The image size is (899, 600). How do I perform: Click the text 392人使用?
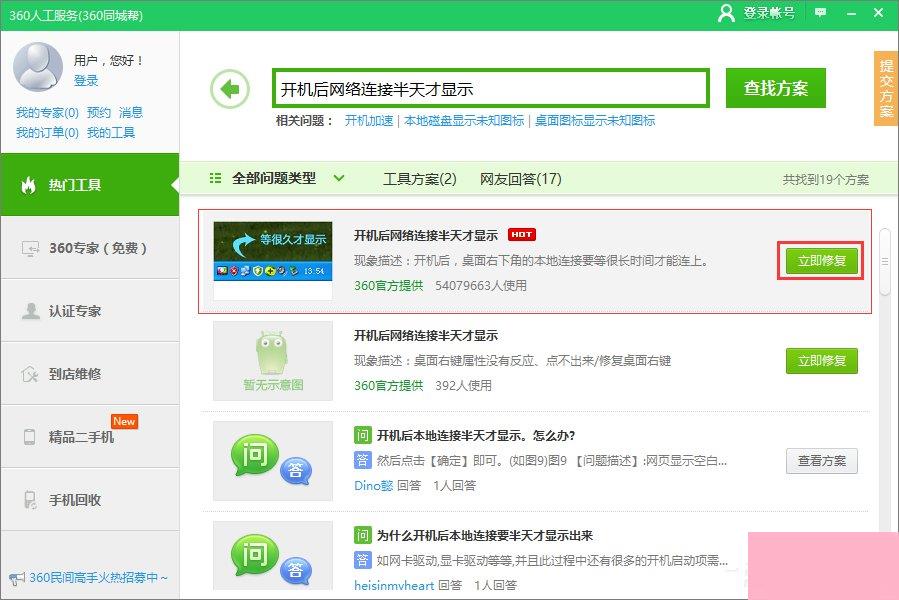[x=463, y=385]
